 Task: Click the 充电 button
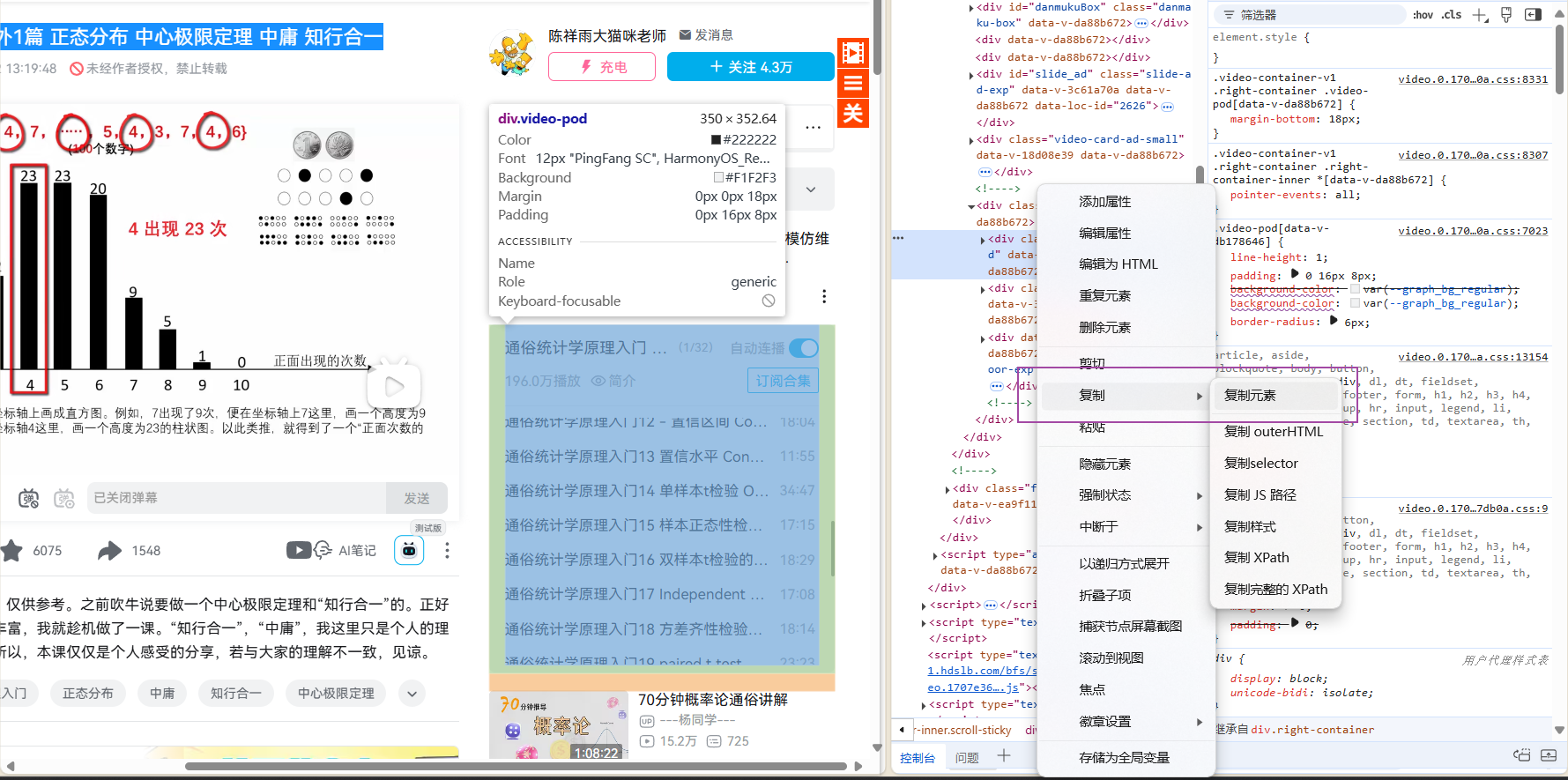tap(602, 67)
